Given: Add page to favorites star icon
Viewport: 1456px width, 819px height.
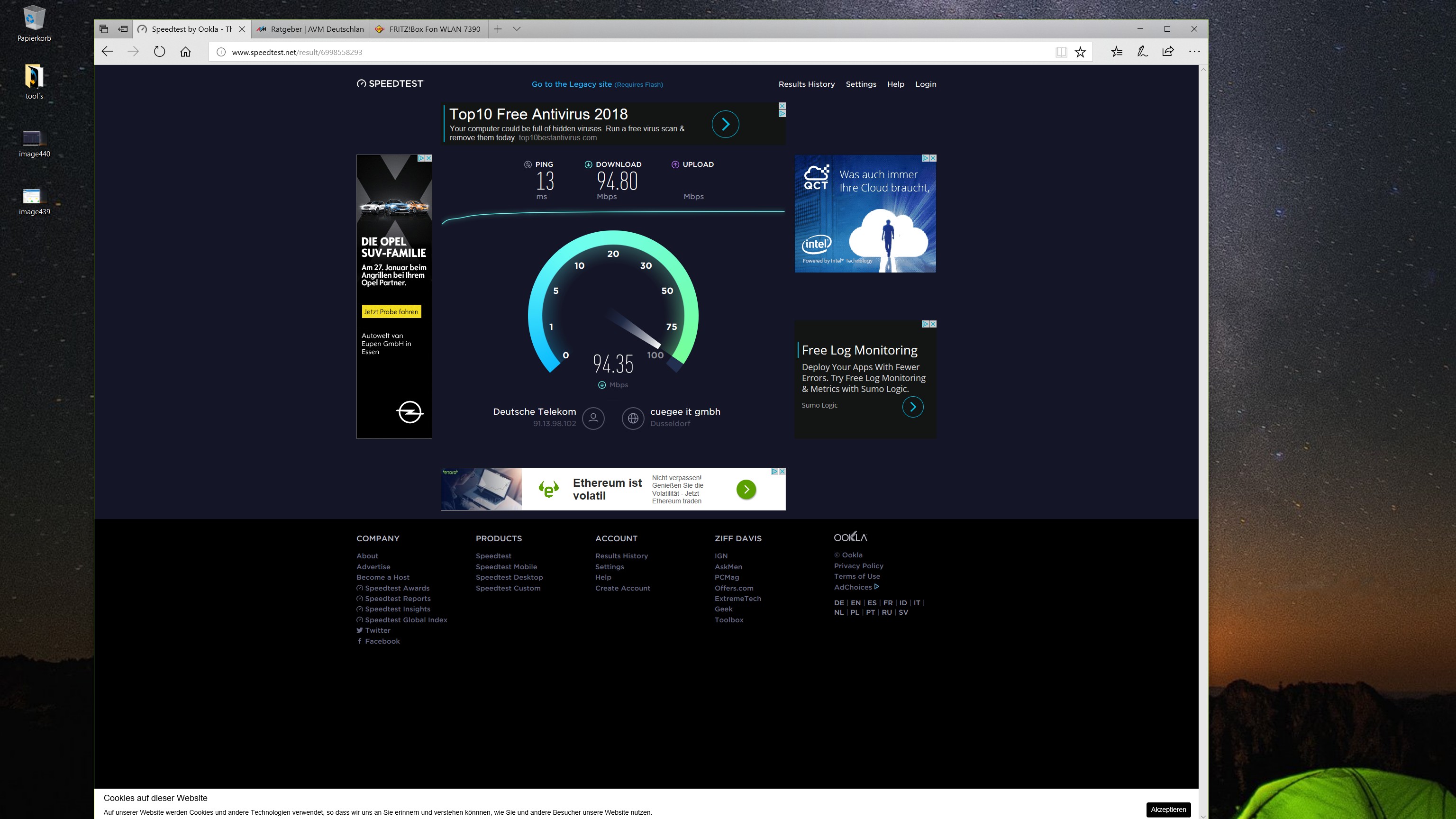Looking at the screenshot, I should 1080,52.
